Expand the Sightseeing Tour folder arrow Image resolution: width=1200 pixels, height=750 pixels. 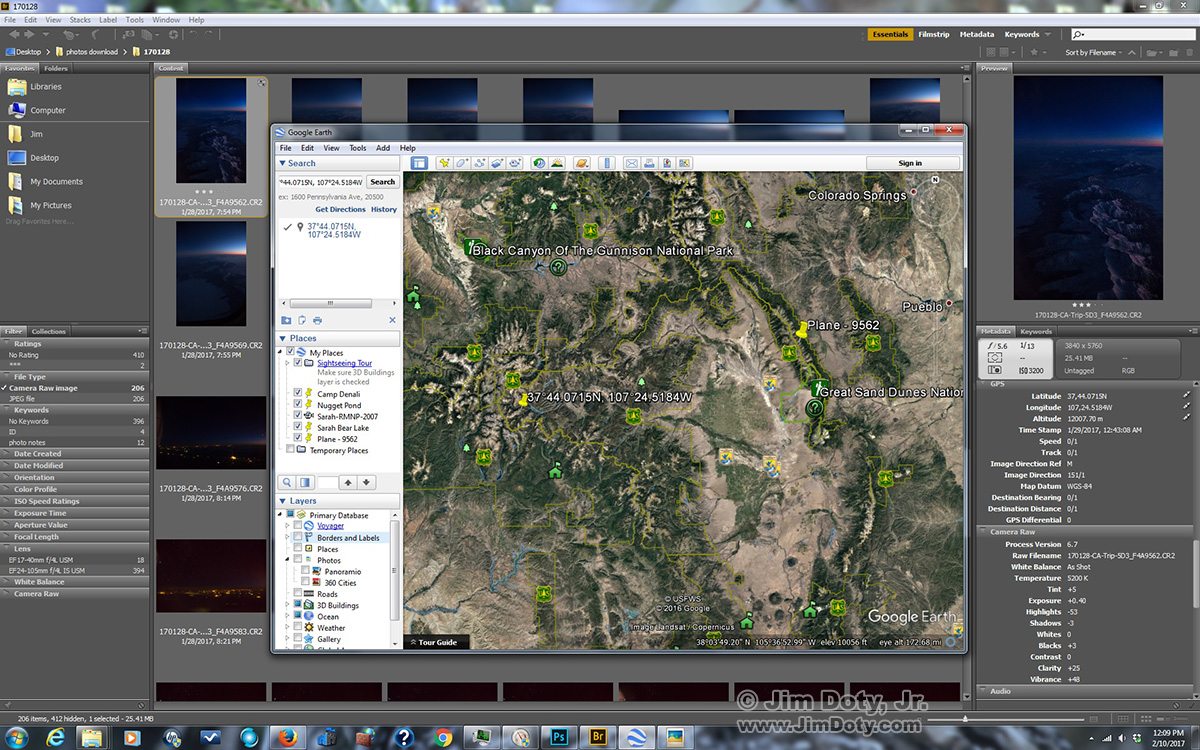pyautogui.click(x=289, y=363)
